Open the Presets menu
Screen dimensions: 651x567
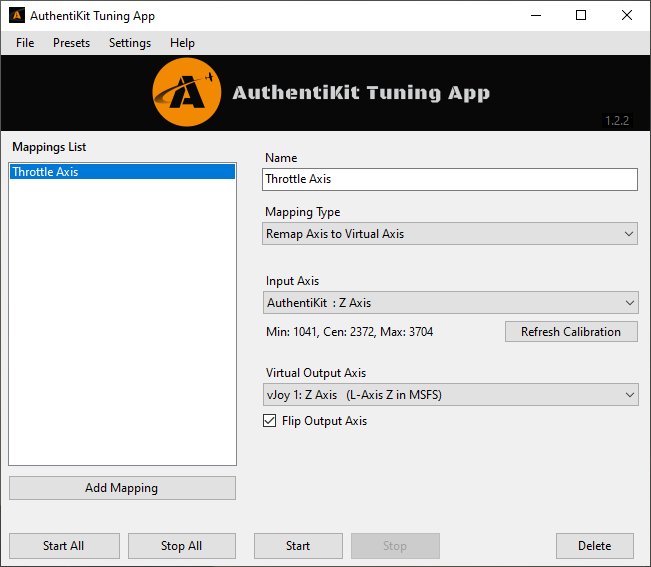click(x=71, y=43)
